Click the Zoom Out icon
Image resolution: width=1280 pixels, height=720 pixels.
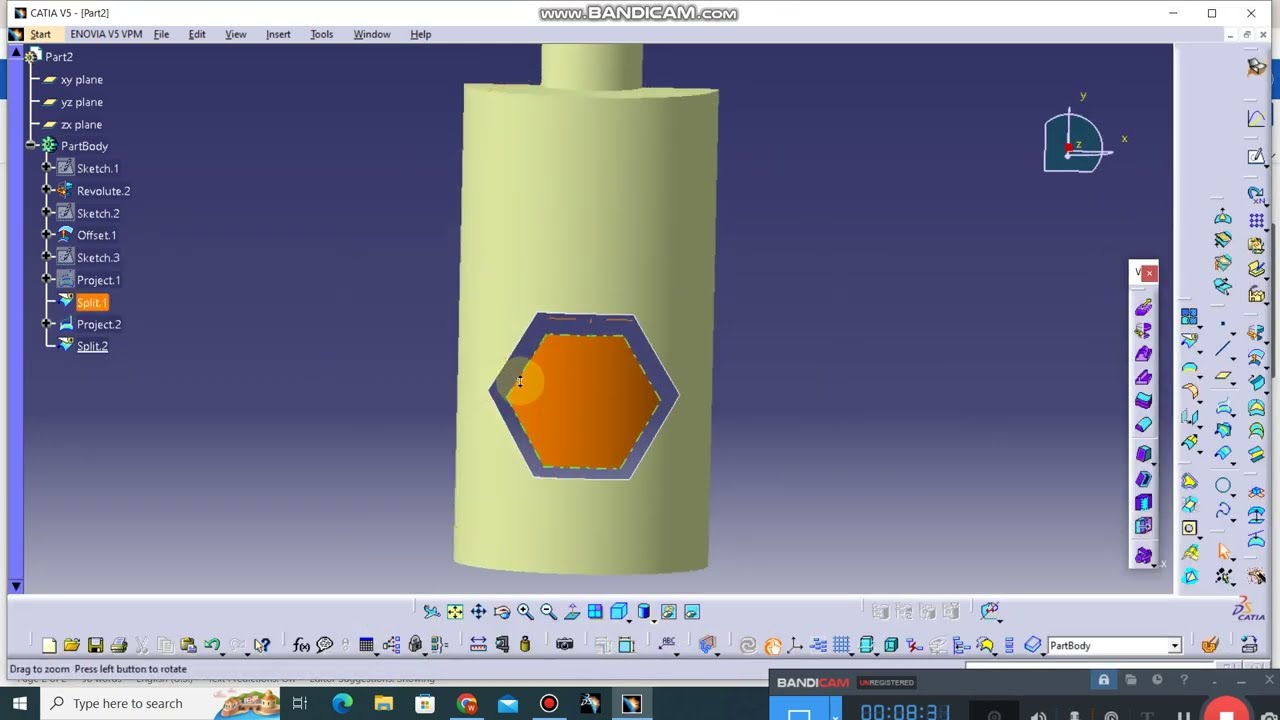[548, 612]
